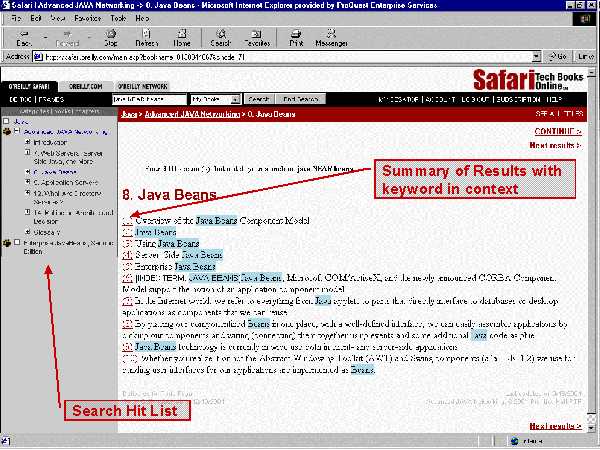
Task: Print the page via Print icon
Action: pos(296,38)
